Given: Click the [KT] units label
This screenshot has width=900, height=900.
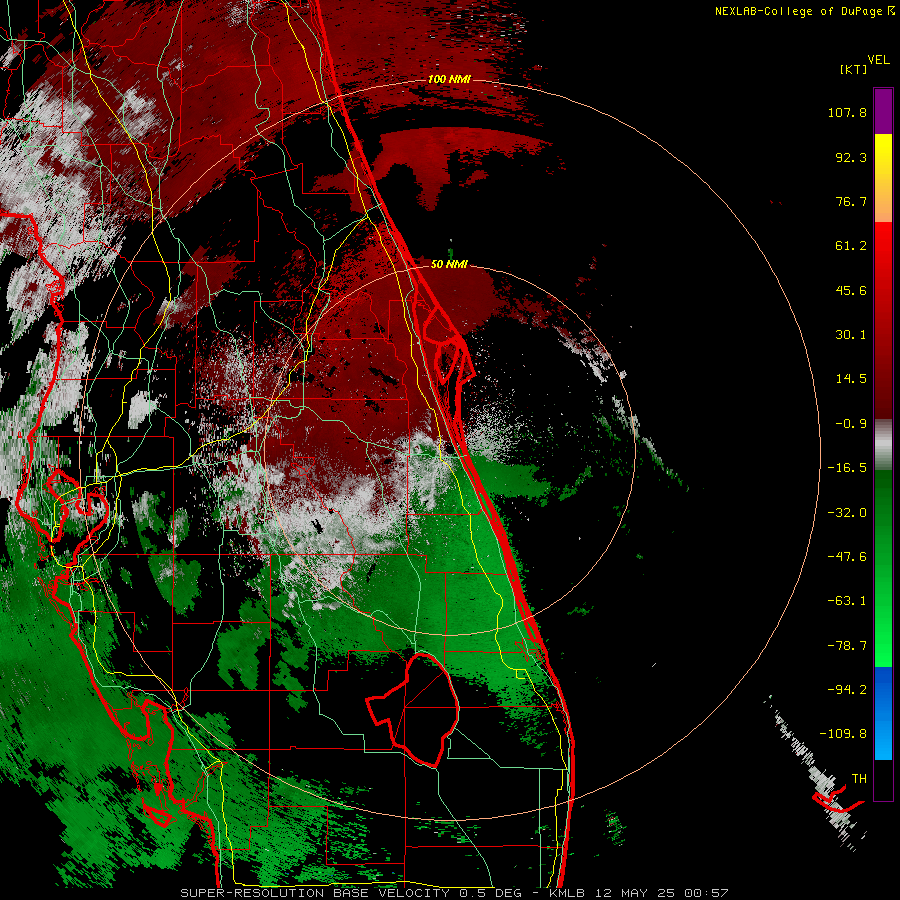Looking at the screenshot, I should 853,69.
